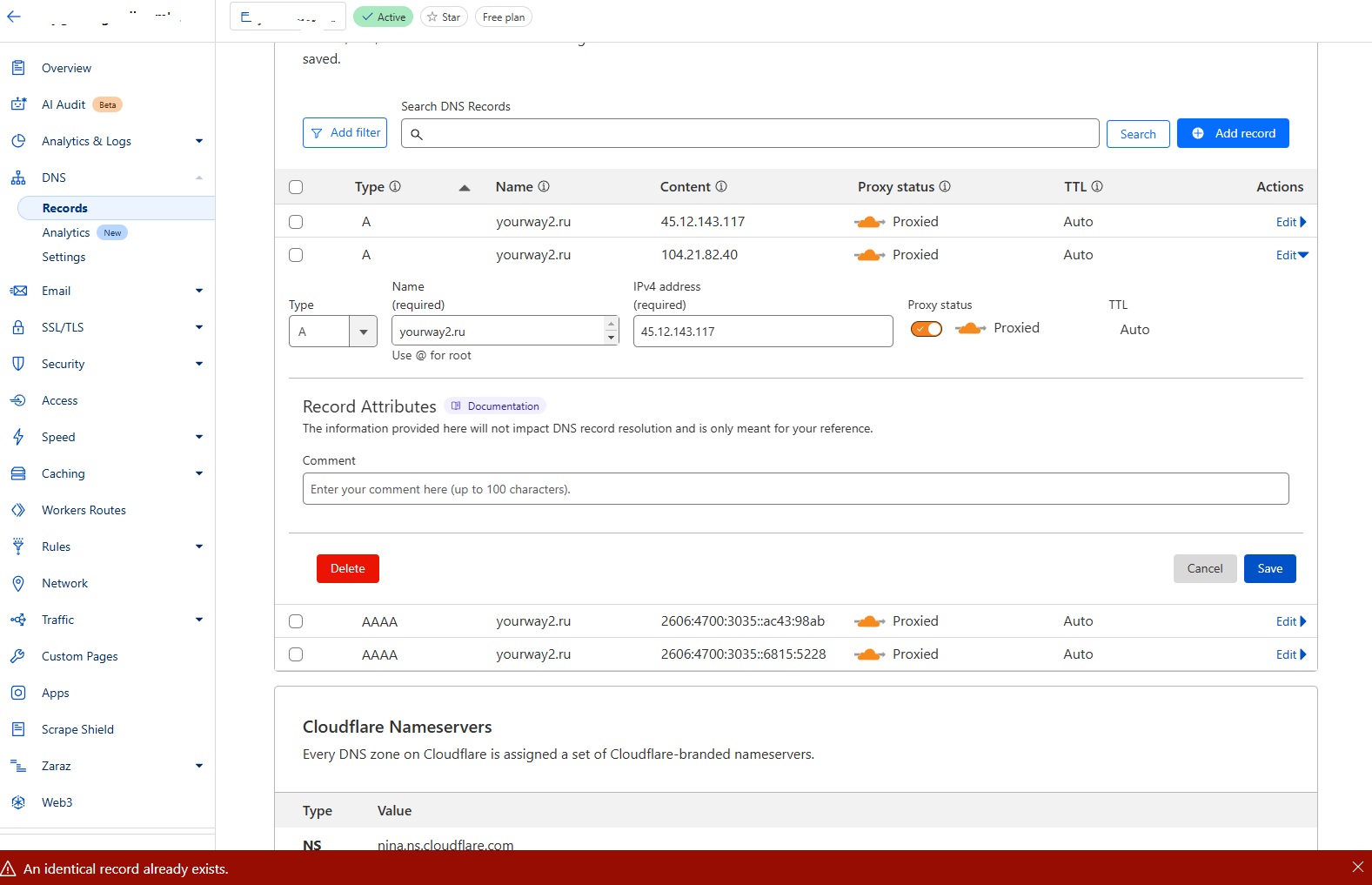The height and width of the screenshot is (885, 1372).
Task: Go to Workers Routes
Action: click(x=84, y=510)
